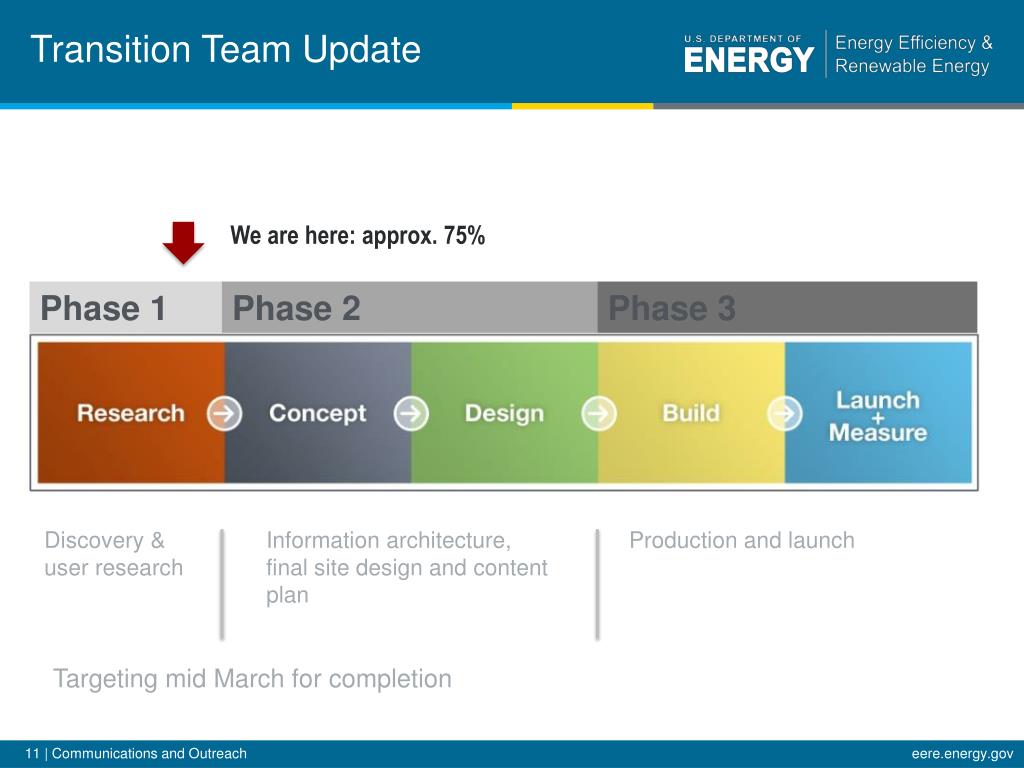Click the red down arrow marker
This screenshot has width=1024, height=768.
click(x=184, y=243)
